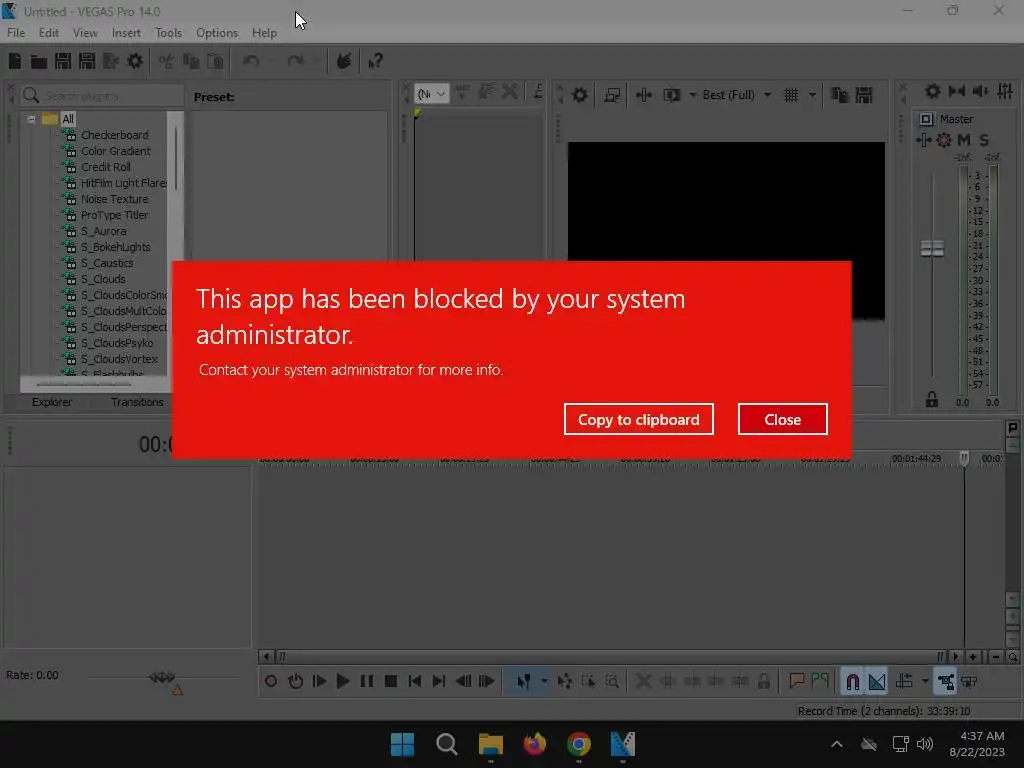Open the interactive tutorials hand icon
This screenshot has width=1024, height=768.
pos(344,61)
